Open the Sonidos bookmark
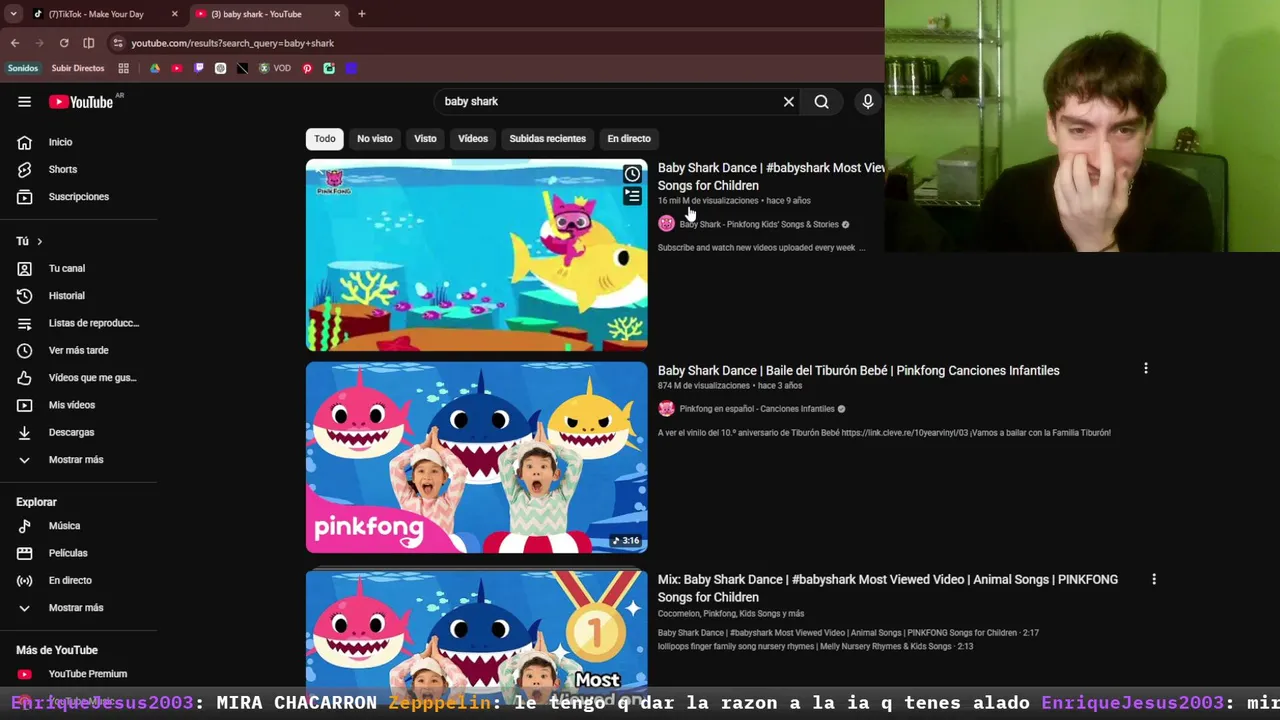The width and height of the screenshot is (1280, 720). point(23,68)
